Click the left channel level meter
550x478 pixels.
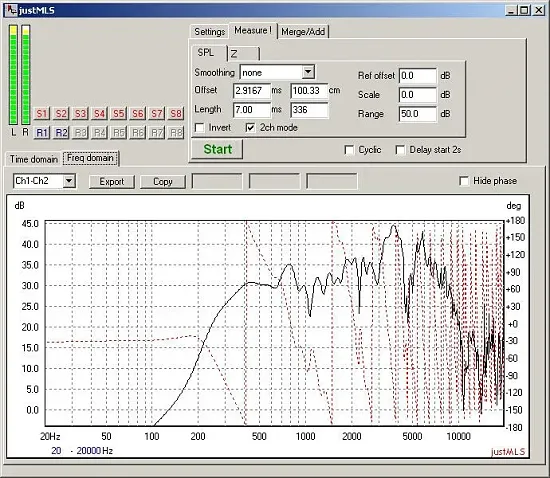click(x=13, y=75)
